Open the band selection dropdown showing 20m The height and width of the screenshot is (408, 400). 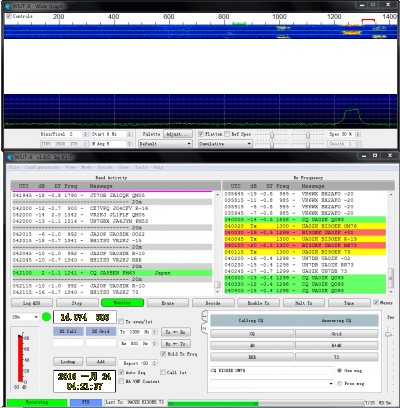[x=25, y=317]
